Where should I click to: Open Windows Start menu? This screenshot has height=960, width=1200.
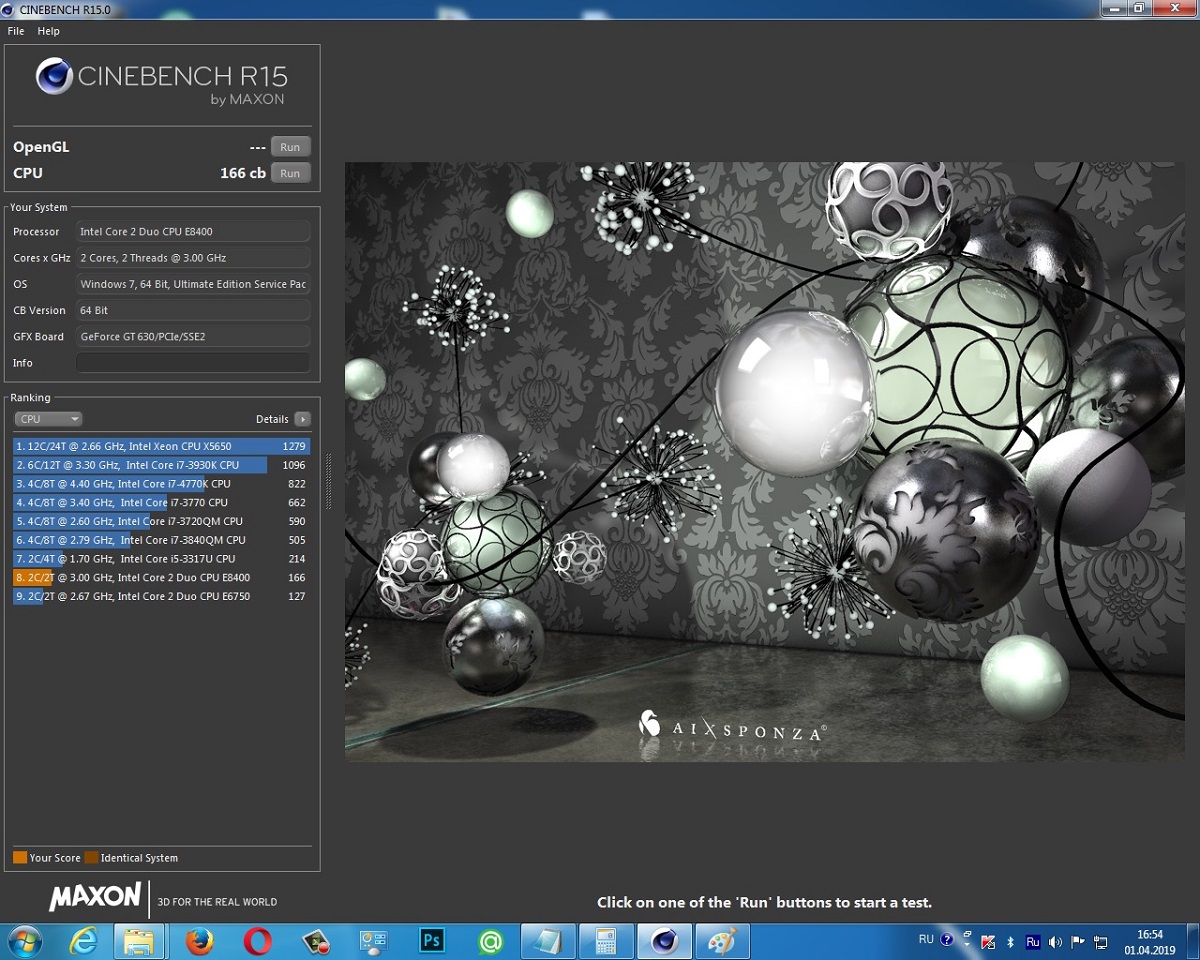coord(24,941)
